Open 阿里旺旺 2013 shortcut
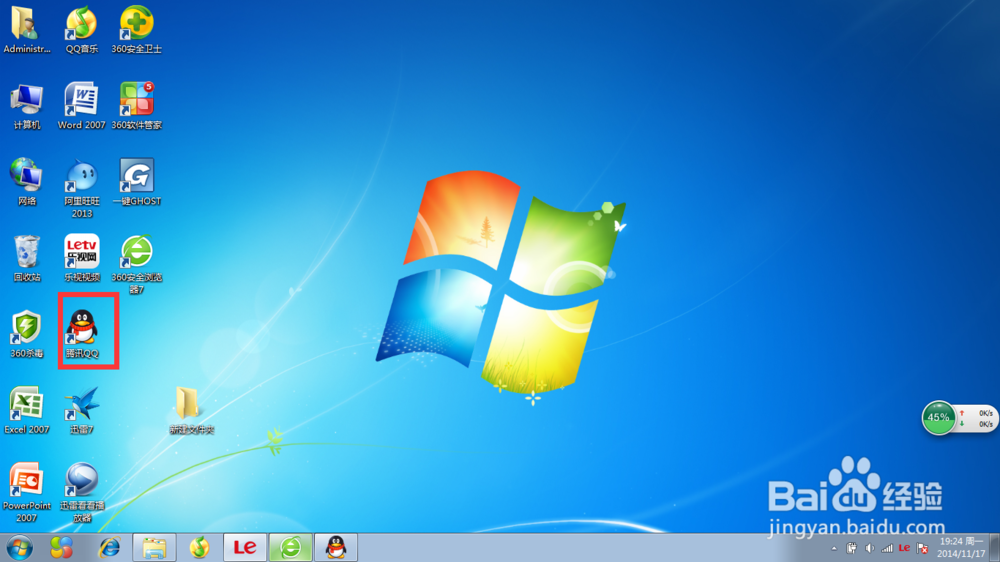 click(x=82, y=188)
